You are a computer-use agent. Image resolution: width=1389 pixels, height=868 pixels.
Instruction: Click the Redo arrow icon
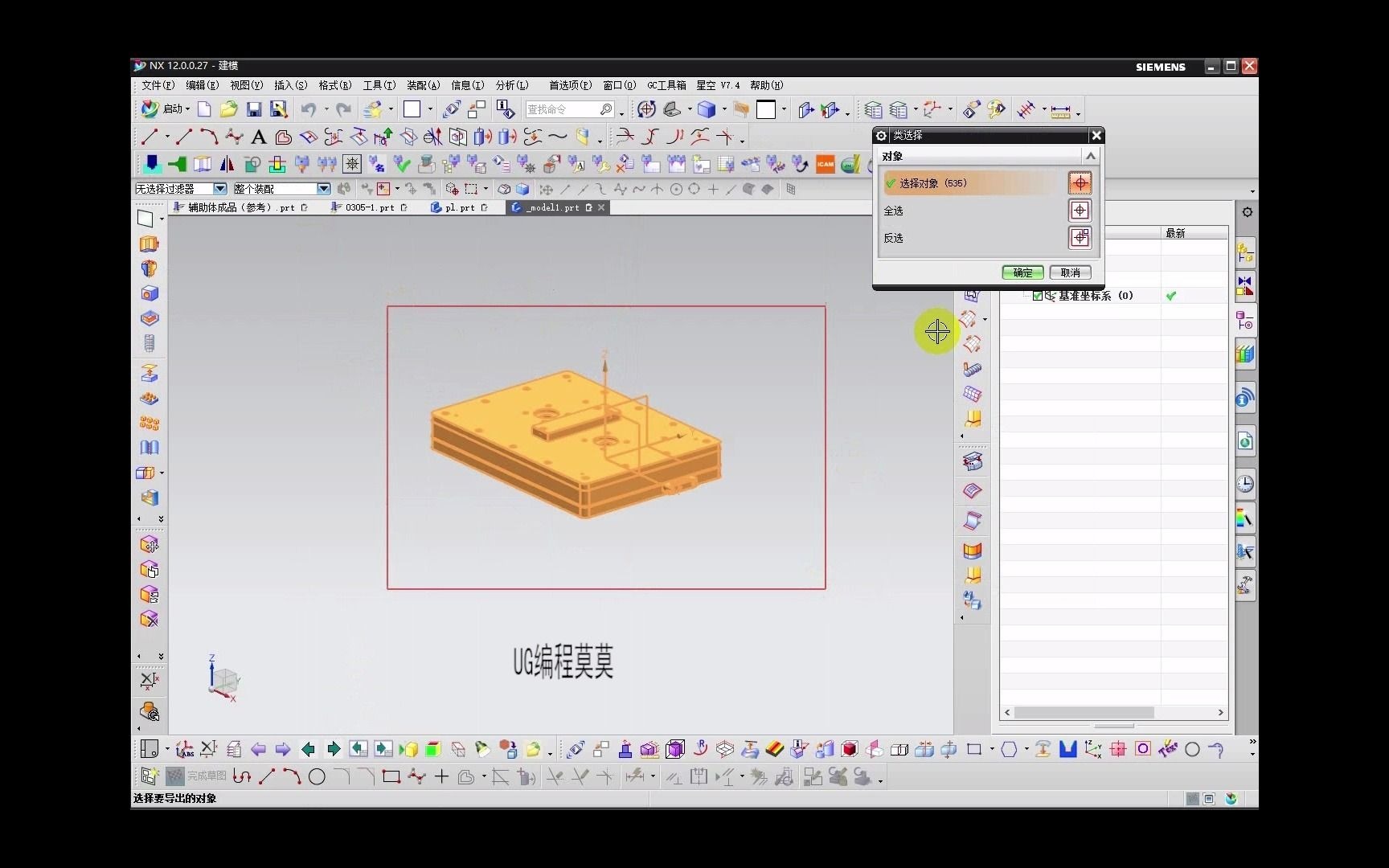click(x=344, y=109)
